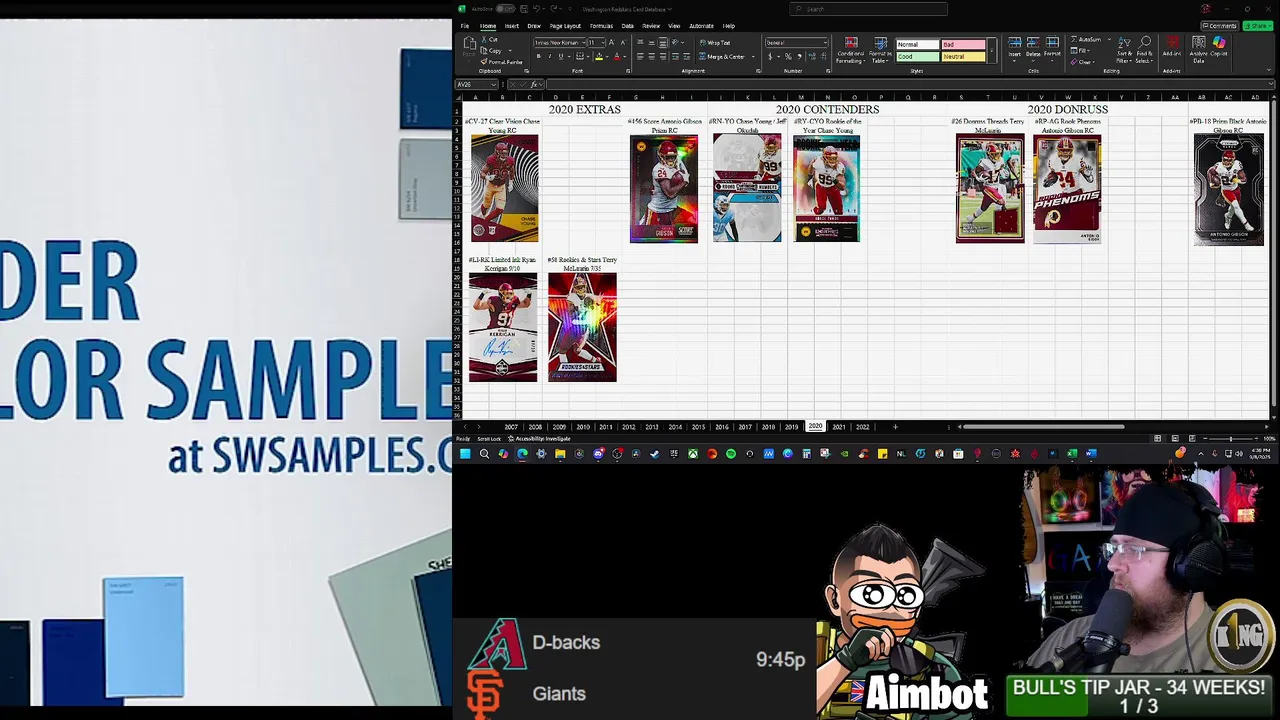Screen dimensions: 1280x720
Task: Switch to the 2007 sheet tab
Action: coord(511,427)
